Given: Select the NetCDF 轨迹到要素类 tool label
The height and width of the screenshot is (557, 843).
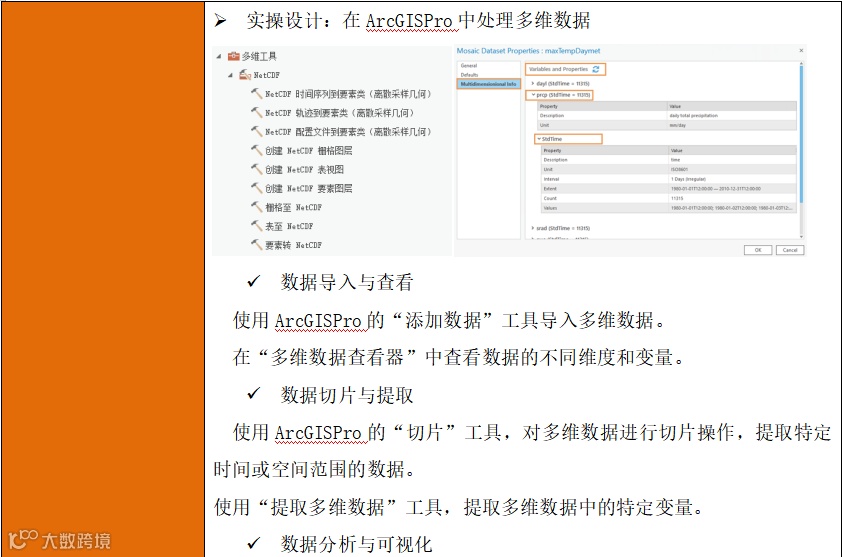Looking at the screenshot, I should tap(340, 113).
